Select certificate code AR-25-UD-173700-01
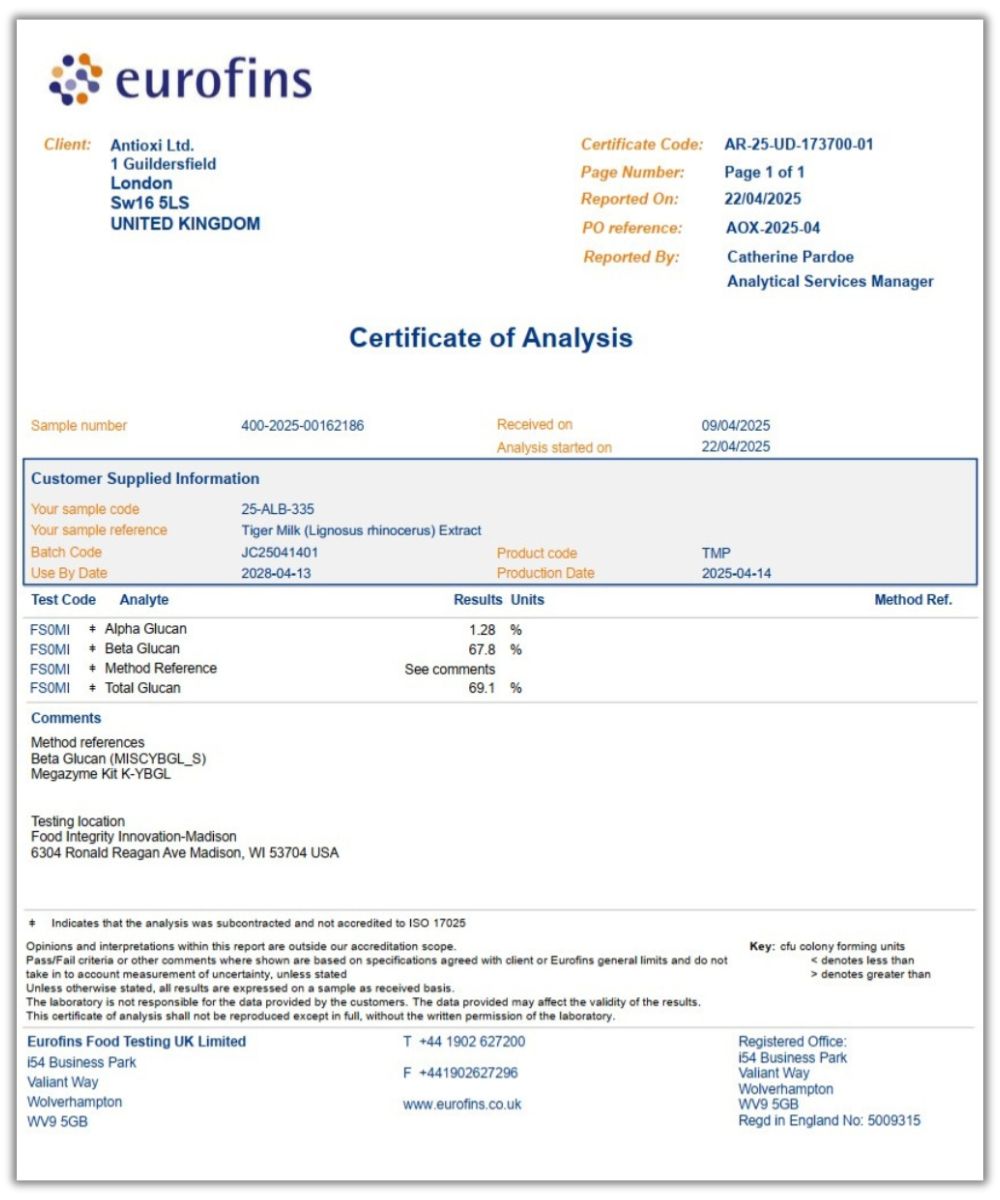1000x1200 pixels. pos(799,144)
